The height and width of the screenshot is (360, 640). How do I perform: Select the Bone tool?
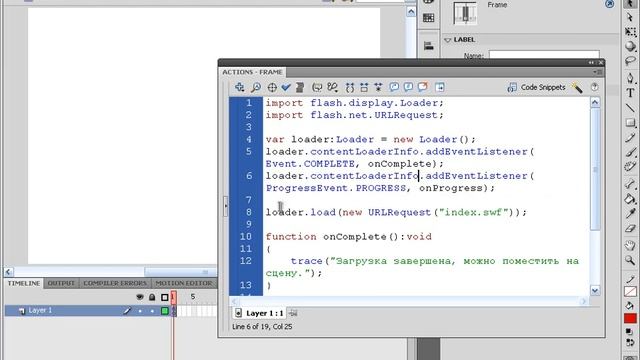click(630, 184)
